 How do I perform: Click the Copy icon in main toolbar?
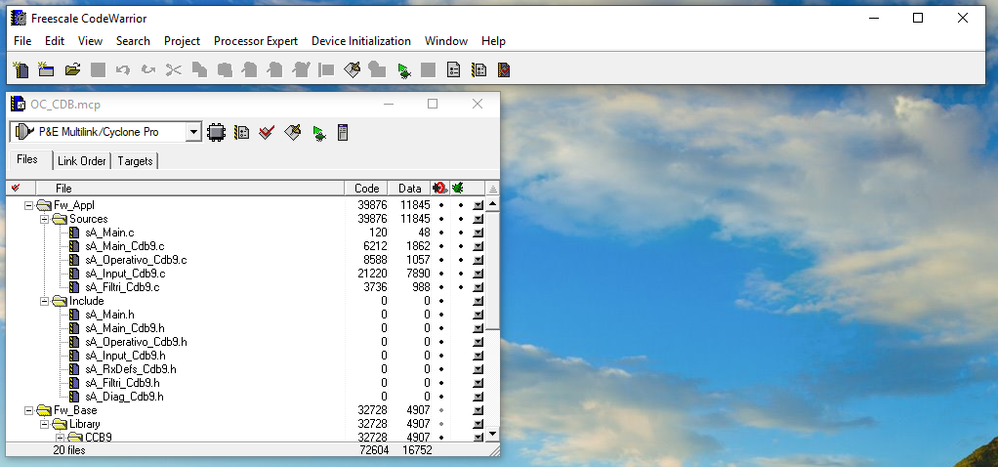click(x=199, y=69)
